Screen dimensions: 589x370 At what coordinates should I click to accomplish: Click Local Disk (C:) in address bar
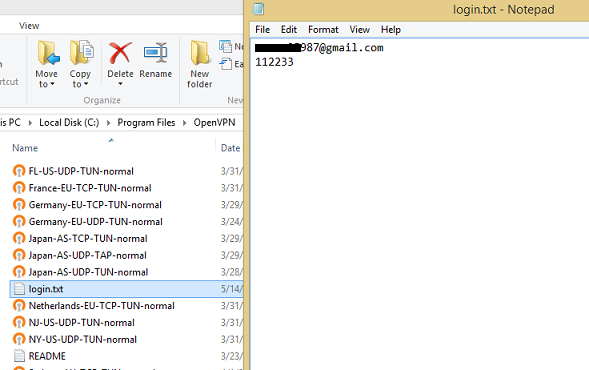69,123
